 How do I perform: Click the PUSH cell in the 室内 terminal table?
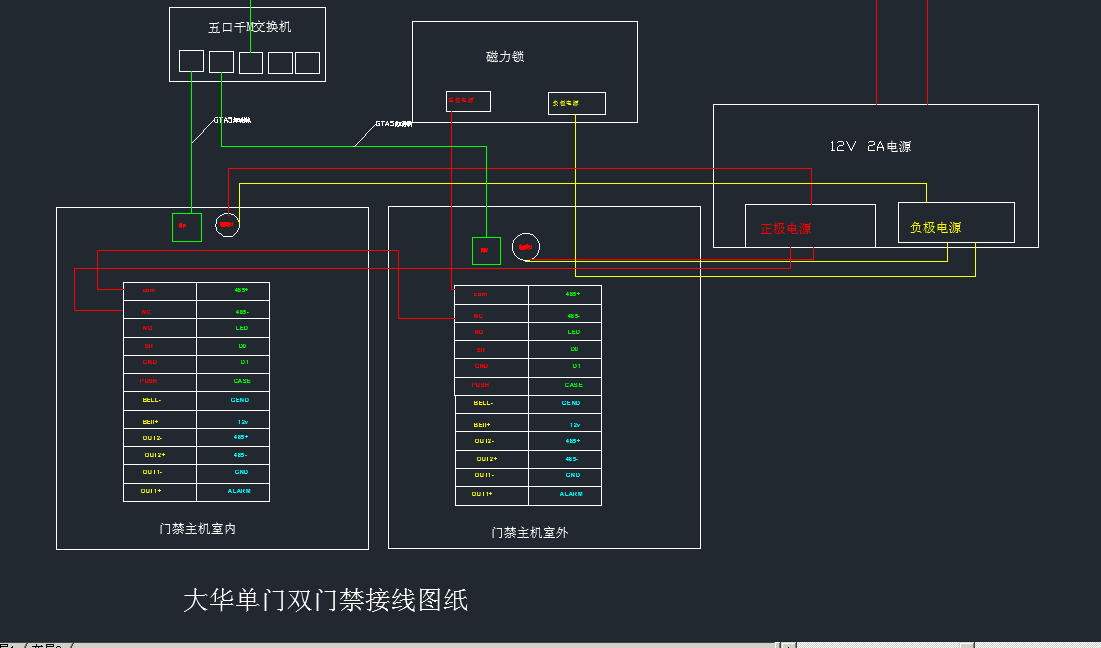tap(159, 382)
